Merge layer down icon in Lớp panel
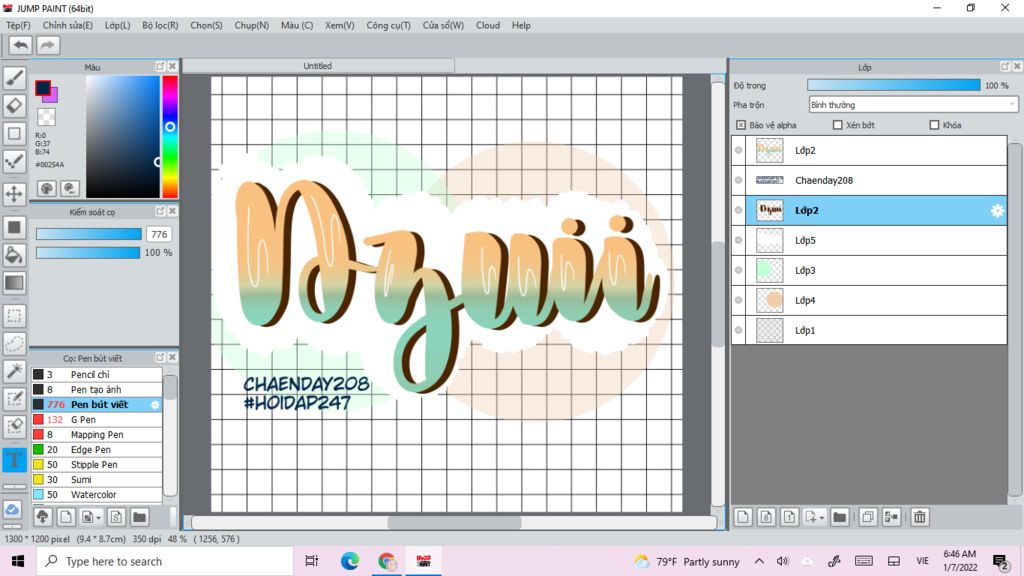 tap(891, 517)
